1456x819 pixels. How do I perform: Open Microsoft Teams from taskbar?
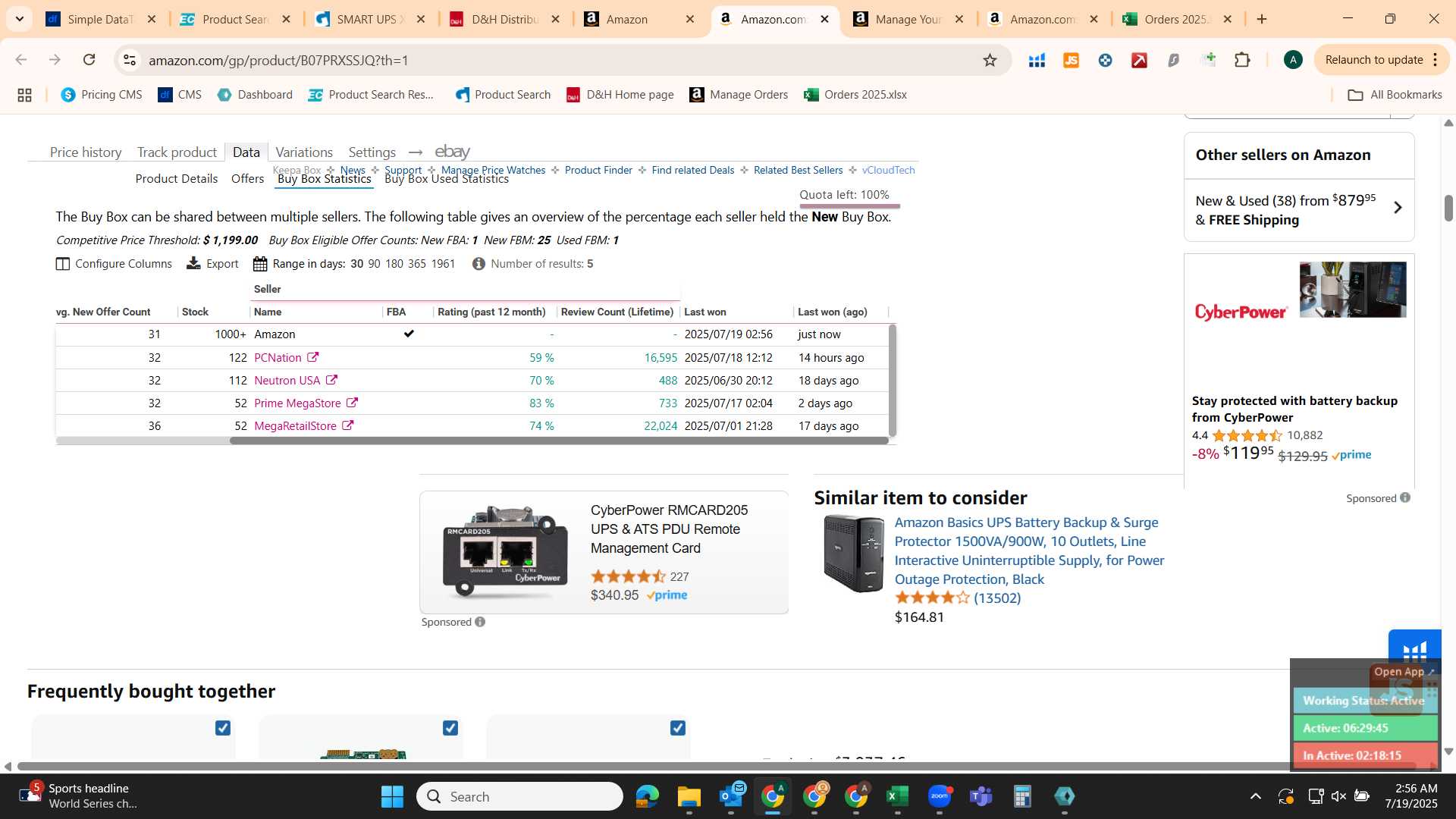point(981,796)
